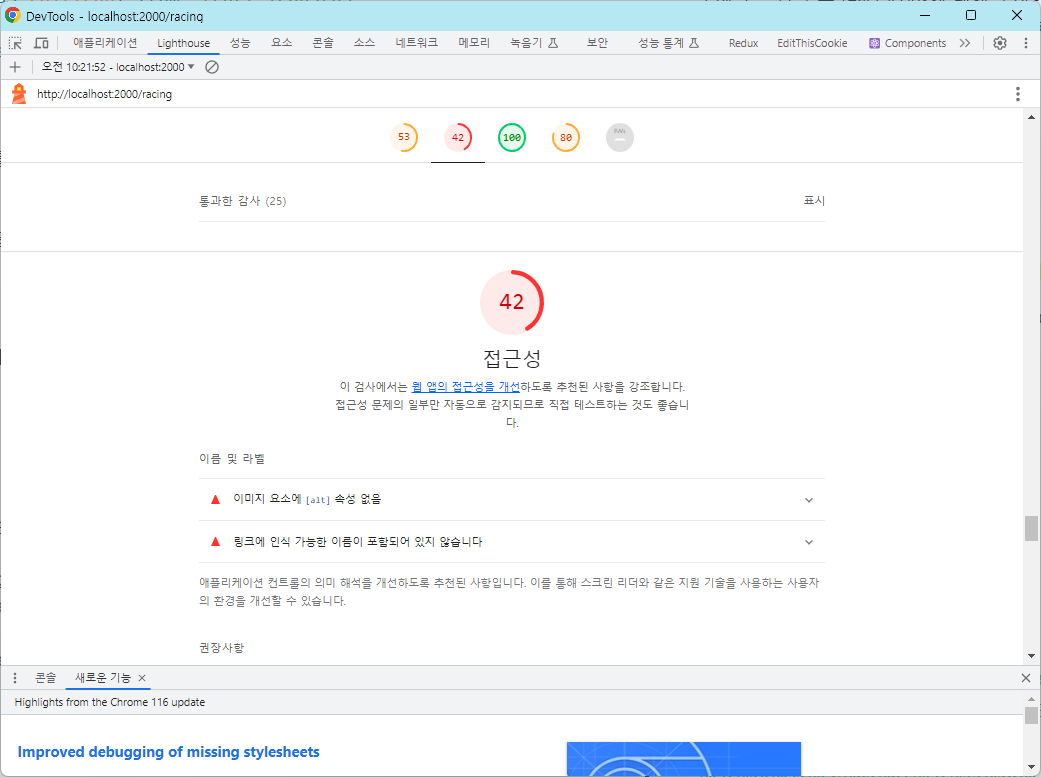Expand the image [alt] attribute audit chevron
Image resolution: width=1041 pixels, height=777 pixels.
click(809, 500)
